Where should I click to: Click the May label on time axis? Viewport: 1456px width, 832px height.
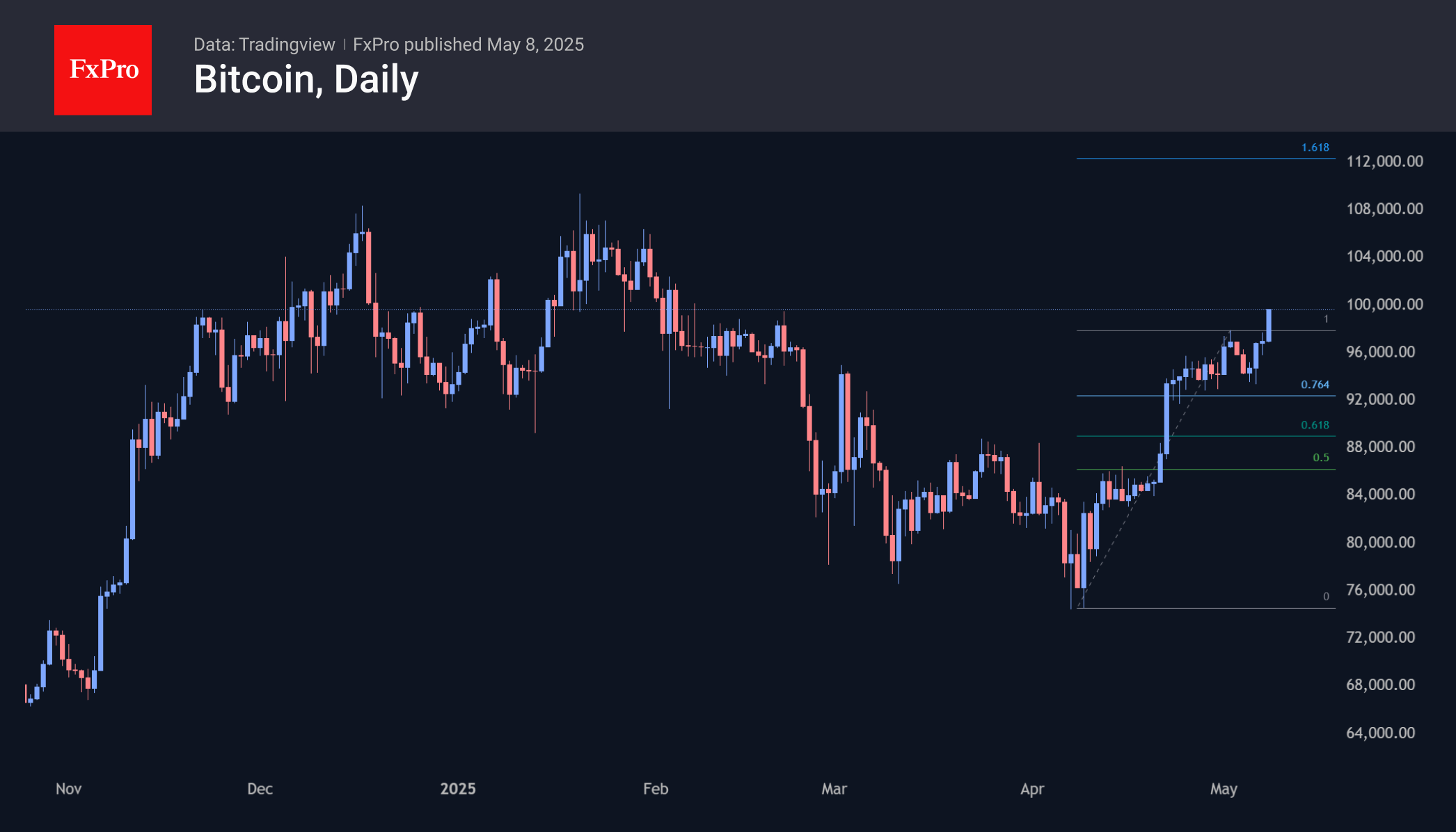point(1224,789)
